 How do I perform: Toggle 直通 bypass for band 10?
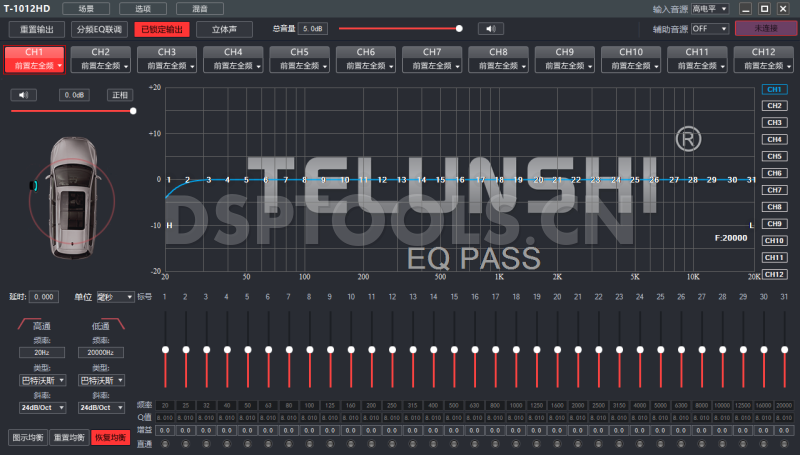tap(351, 444)
